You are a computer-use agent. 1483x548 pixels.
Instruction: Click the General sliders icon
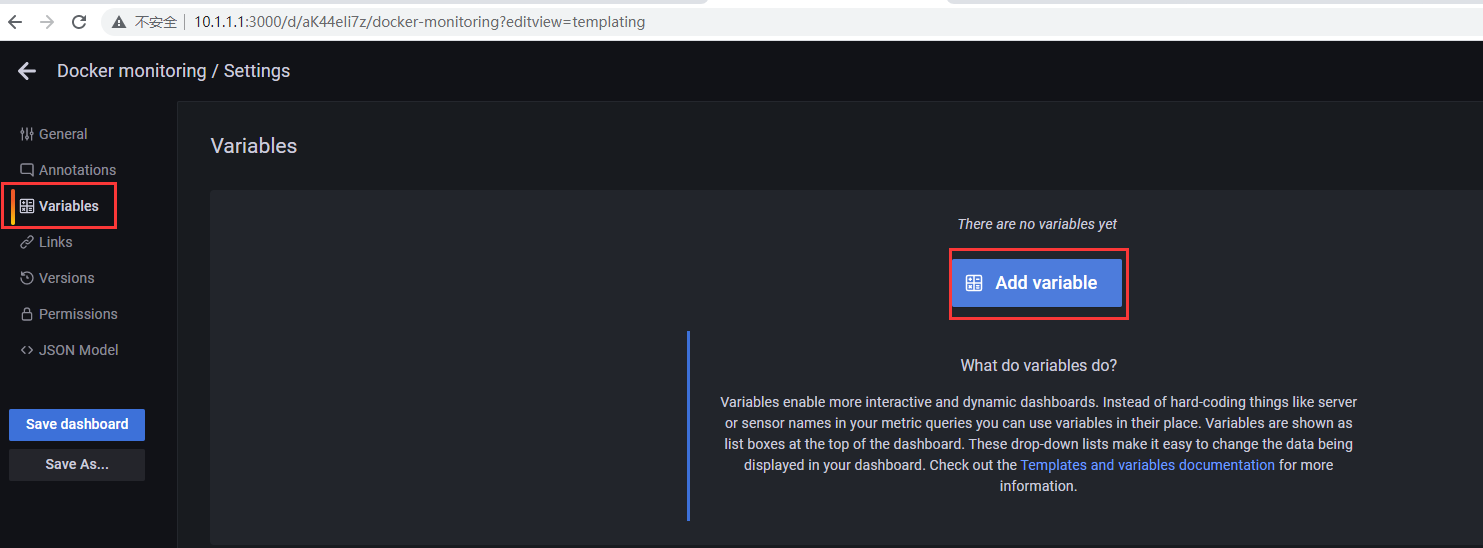(27, 134)
